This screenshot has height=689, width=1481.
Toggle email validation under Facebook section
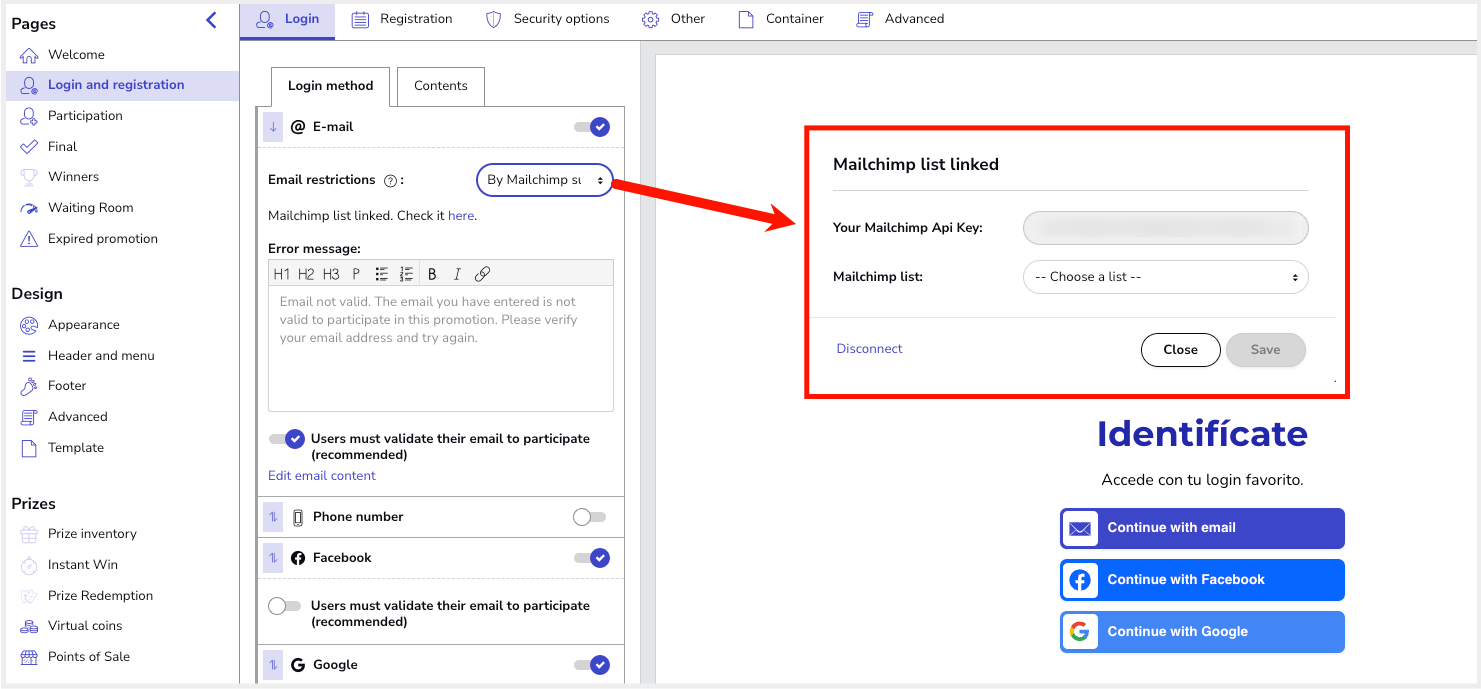click(285, 606)
